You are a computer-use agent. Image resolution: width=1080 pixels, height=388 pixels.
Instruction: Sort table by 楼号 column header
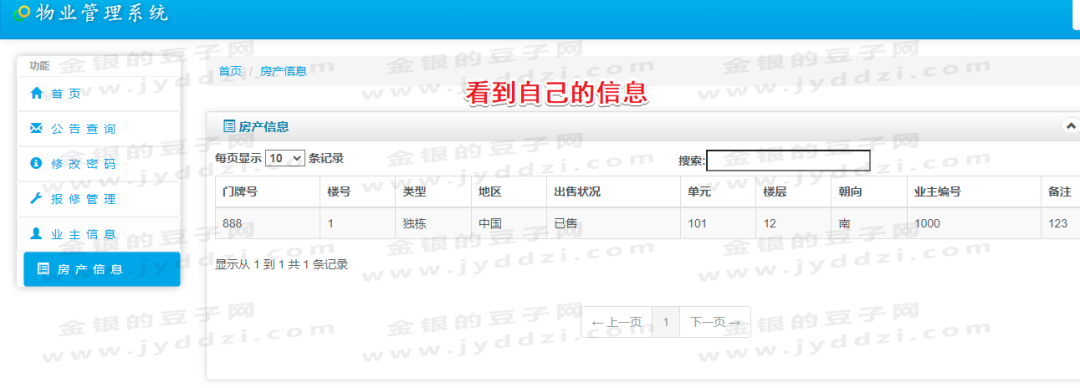tap(357, 192)
